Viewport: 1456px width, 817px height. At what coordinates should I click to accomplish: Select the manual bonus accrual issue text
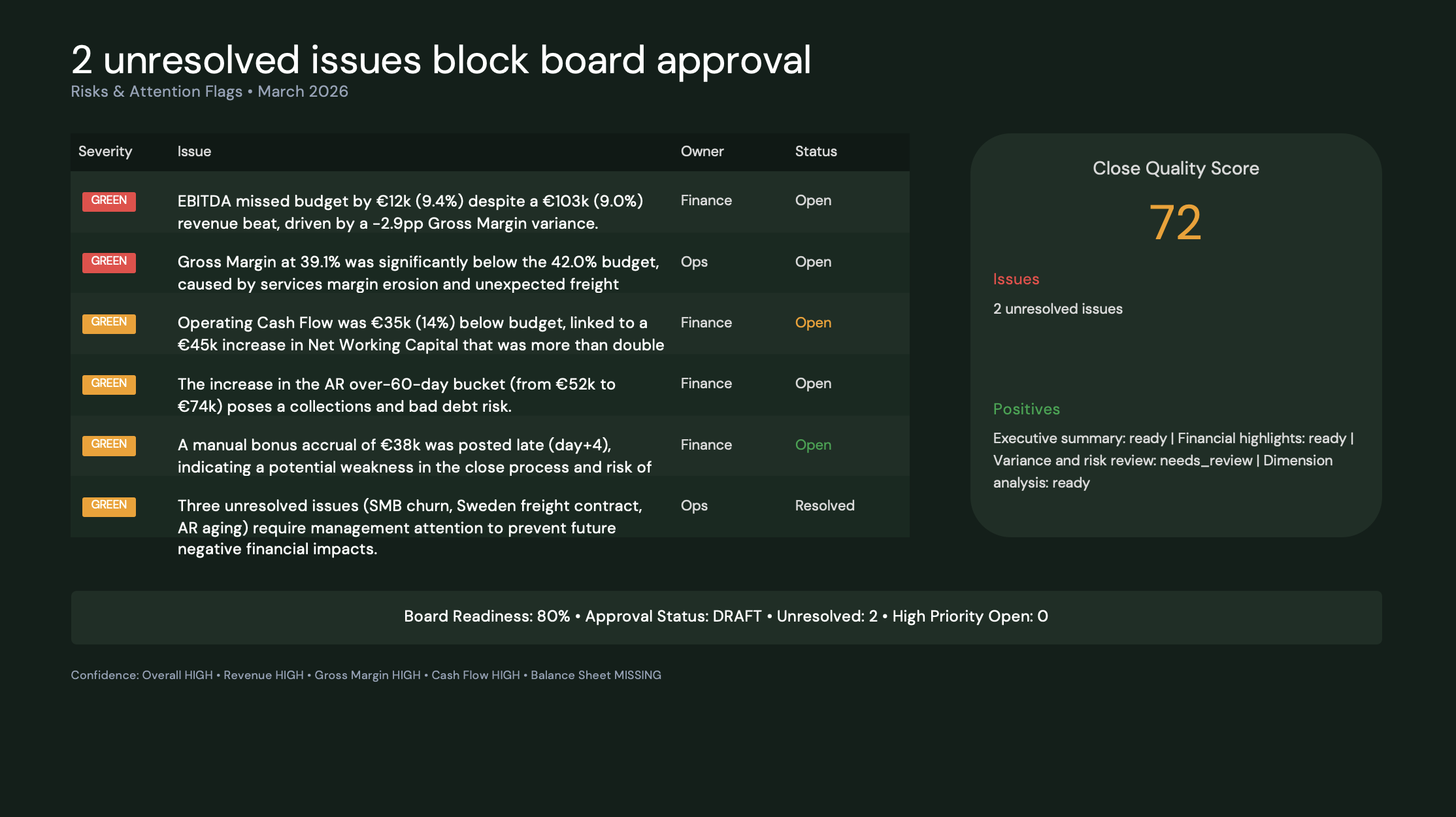click(414, 456)
